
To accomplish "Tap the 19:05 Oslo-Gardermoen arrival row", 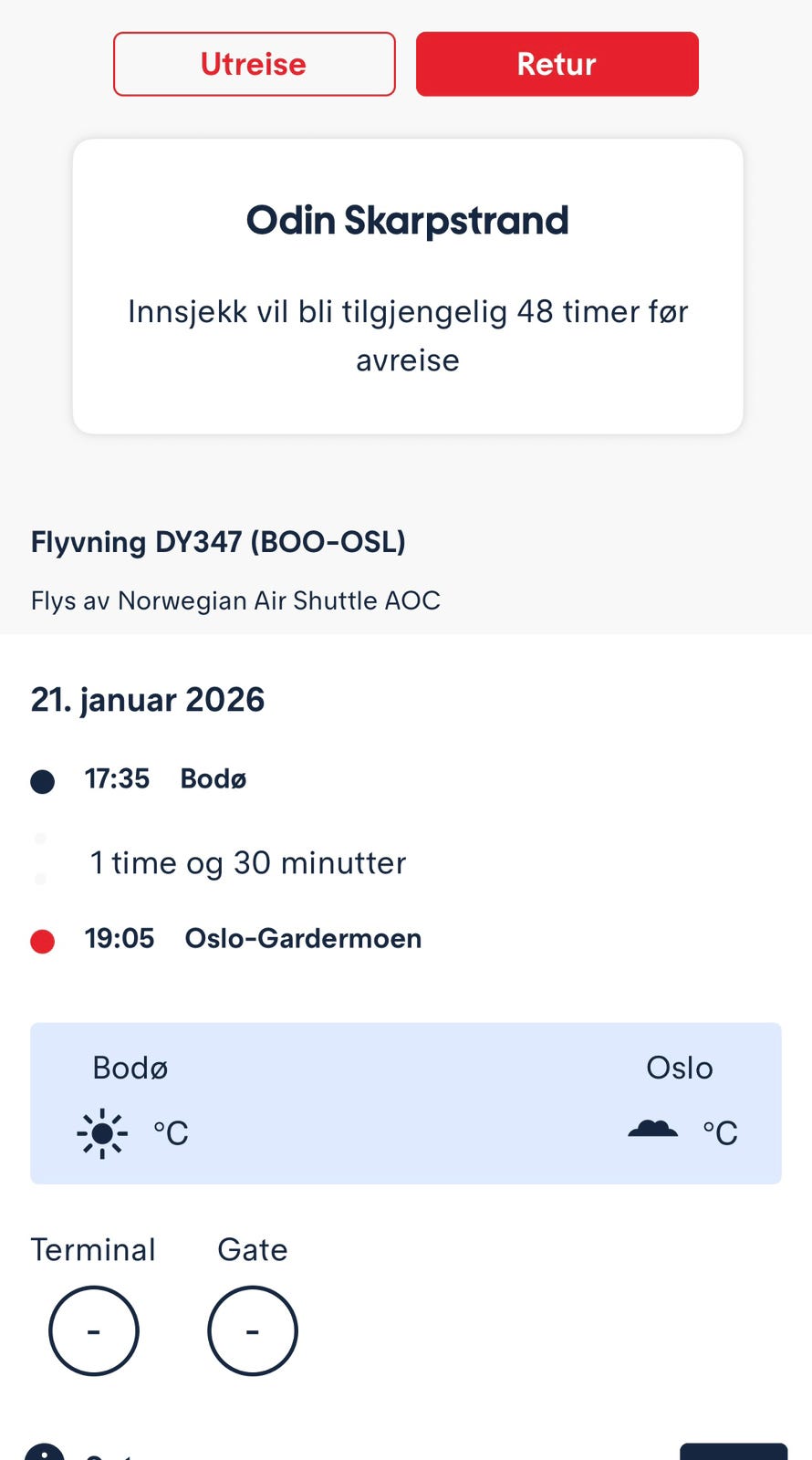I will (x=253, y=938).
